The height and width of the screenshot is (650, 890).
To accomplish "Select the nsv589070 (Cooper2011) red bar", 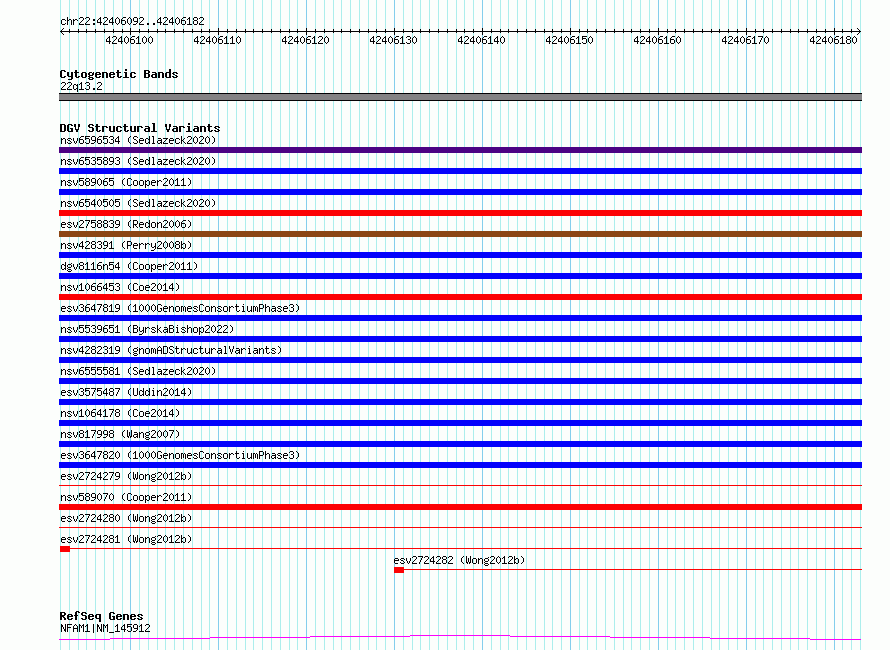I will point(460,507).
